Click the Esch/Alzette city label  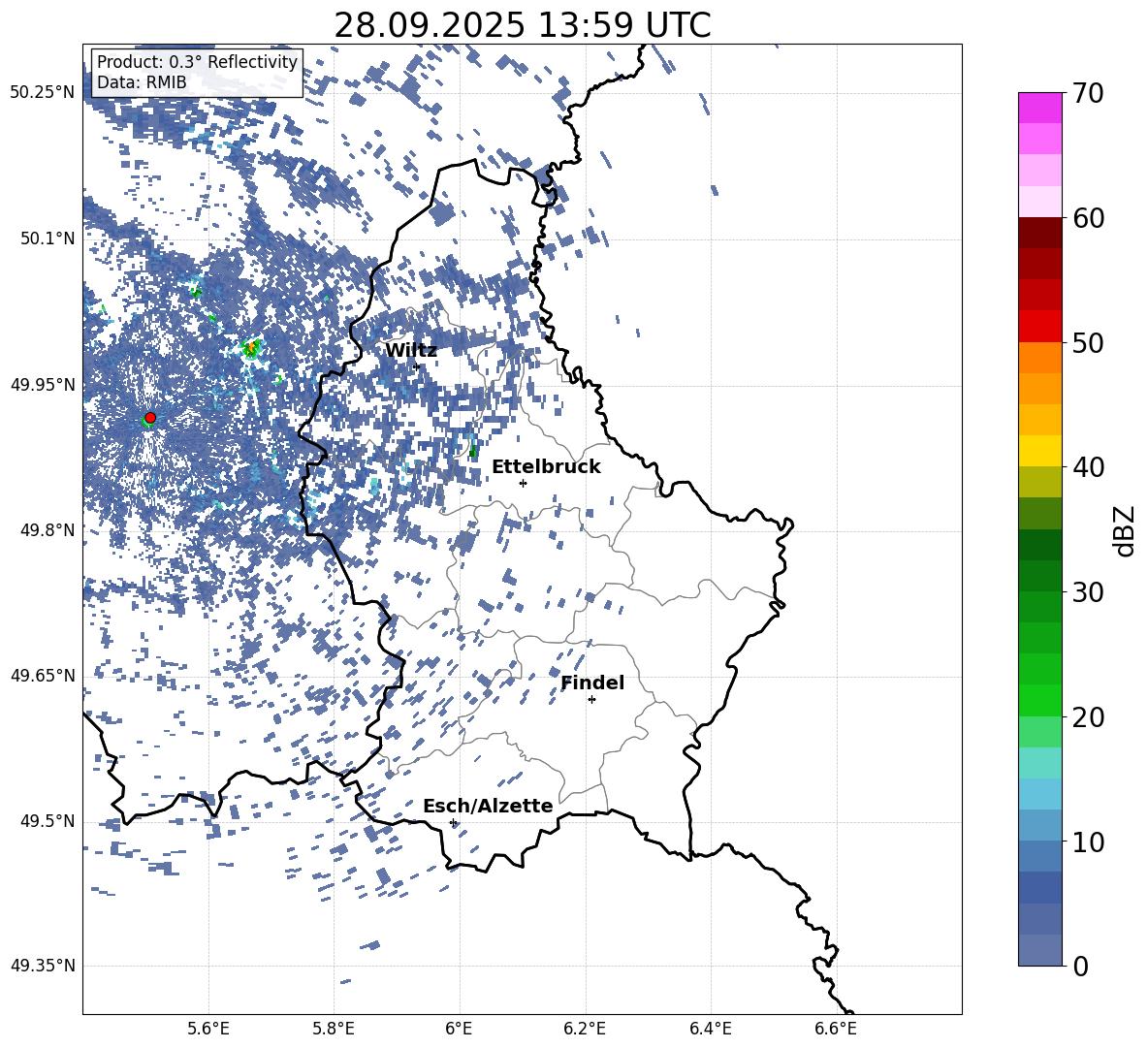pos(488,807)
